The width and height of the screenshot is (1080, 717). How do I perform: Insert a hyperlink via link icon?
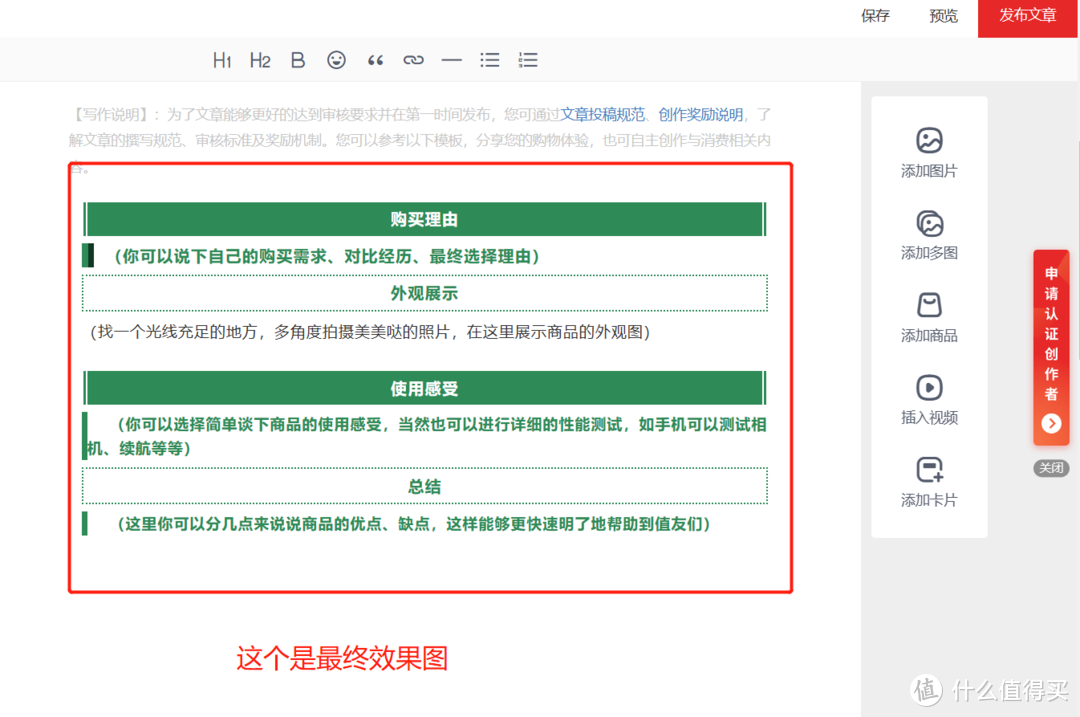[413, 61]
